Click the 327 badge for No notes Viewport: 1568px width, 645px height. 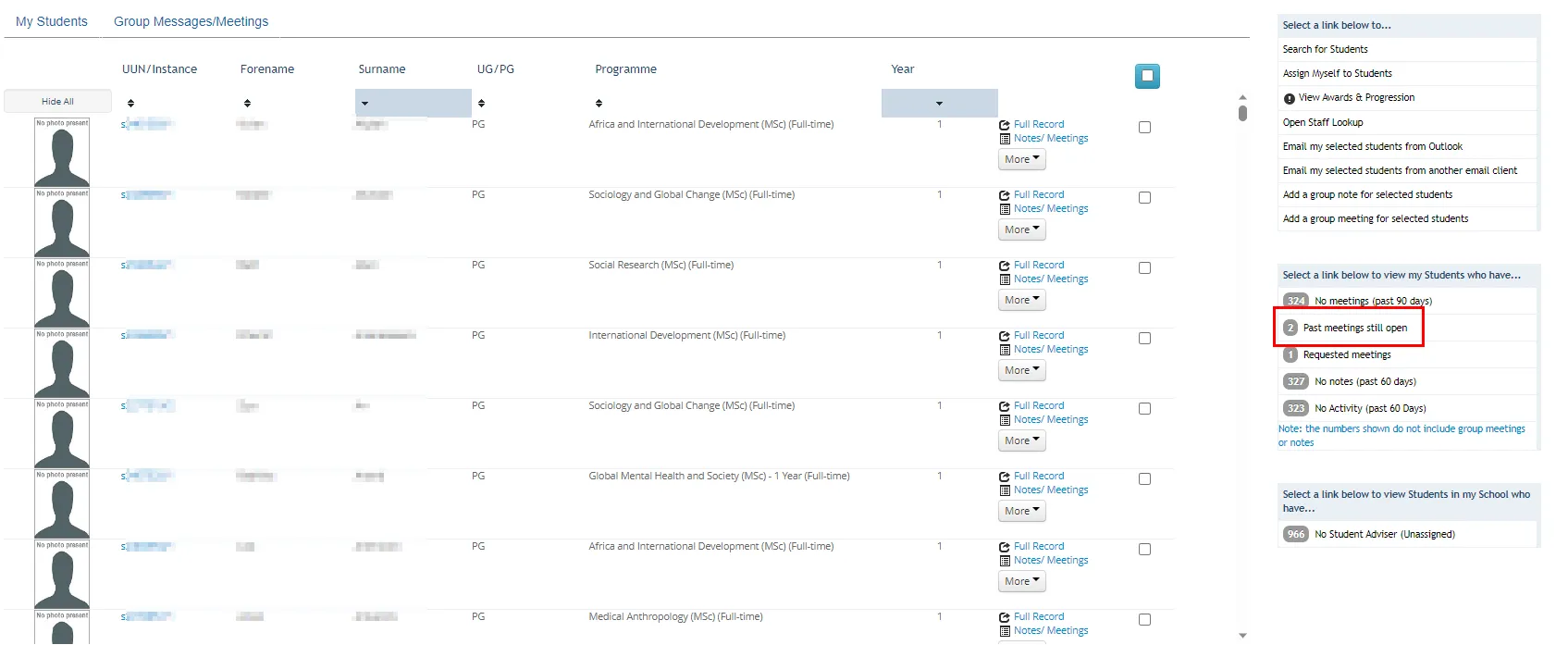pos(1296,381)
